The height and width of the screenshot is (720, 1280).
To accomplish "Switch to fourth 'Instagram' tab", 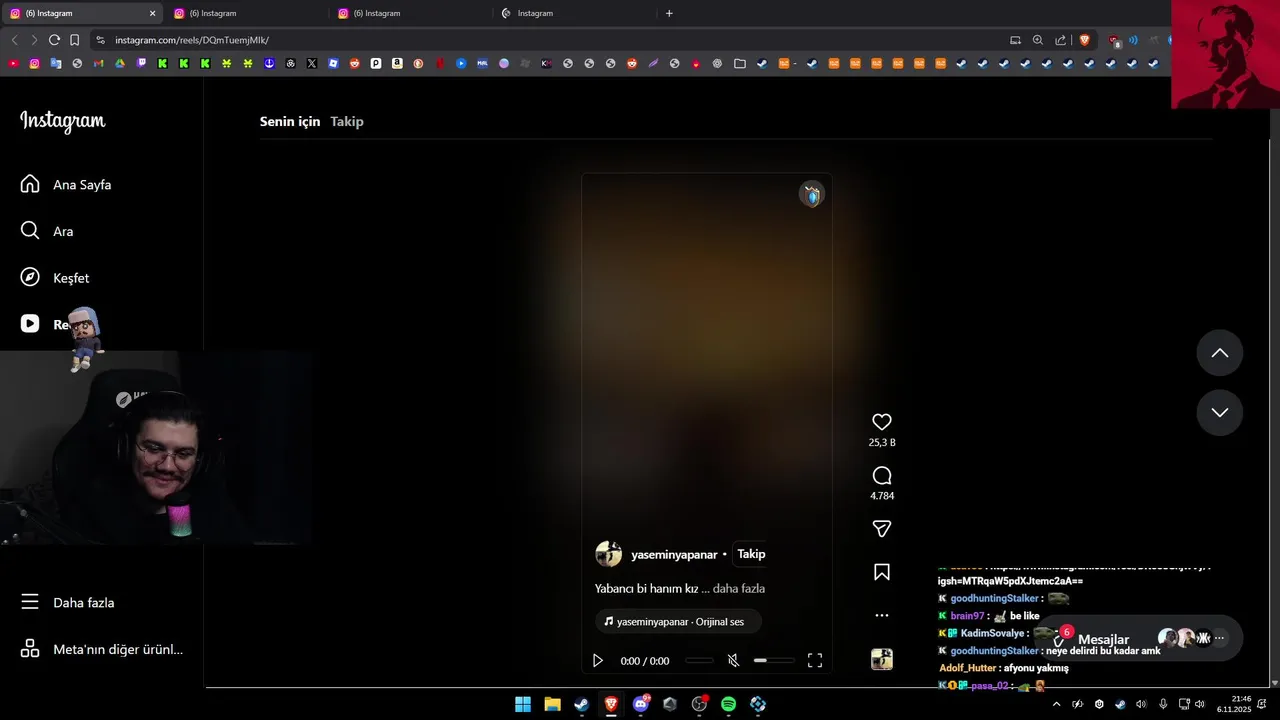I will [x=573, y=13].
